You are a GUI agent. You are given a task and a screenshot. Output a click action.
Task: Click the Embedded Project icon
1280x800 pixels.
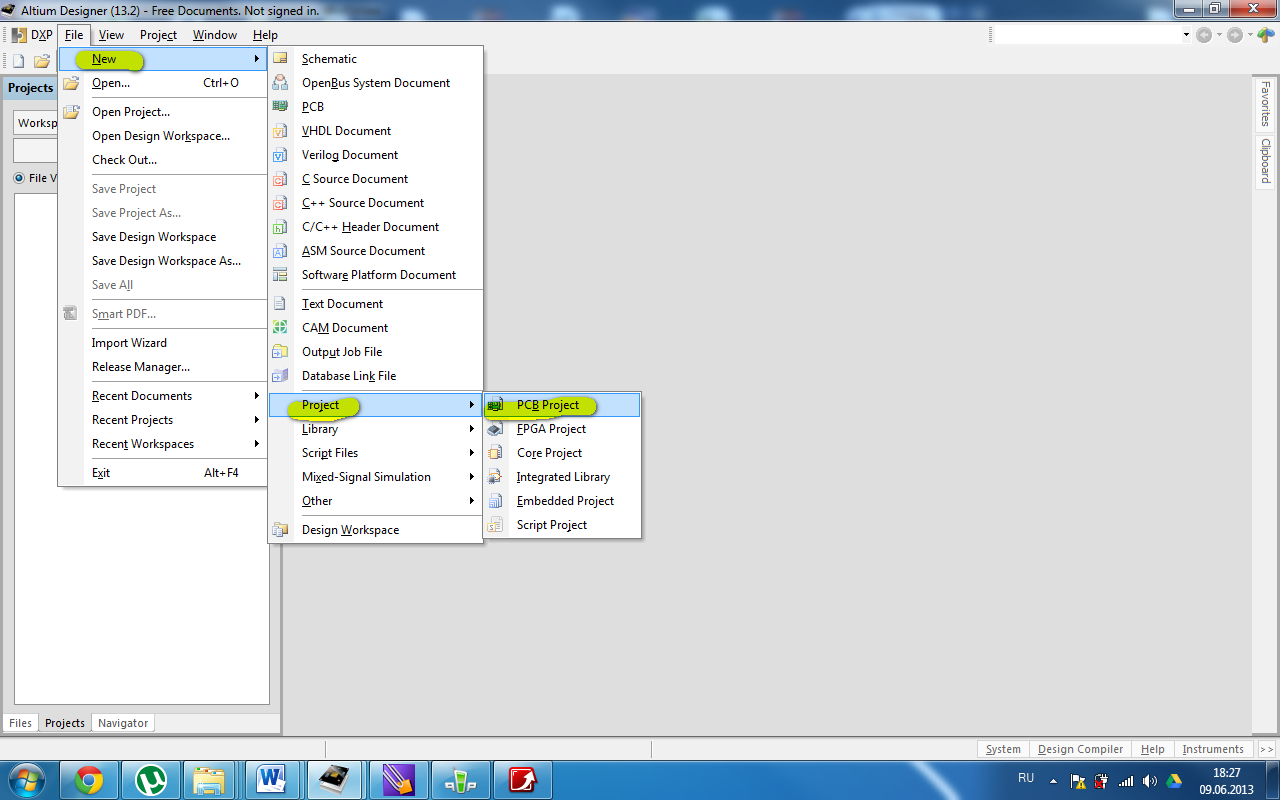click(495, 501)
